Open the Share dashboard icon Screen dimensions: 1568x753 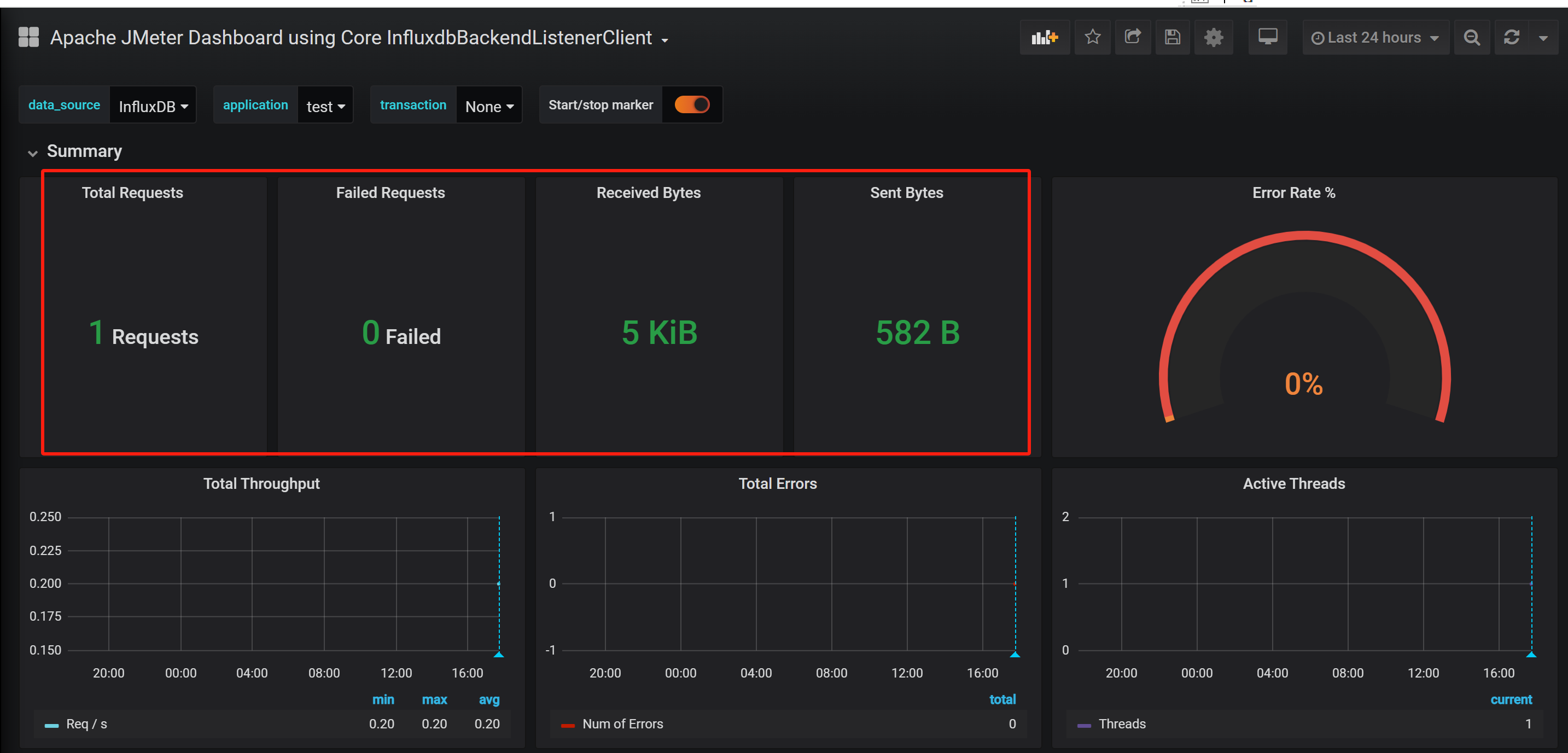click(x=1132, y=38)
